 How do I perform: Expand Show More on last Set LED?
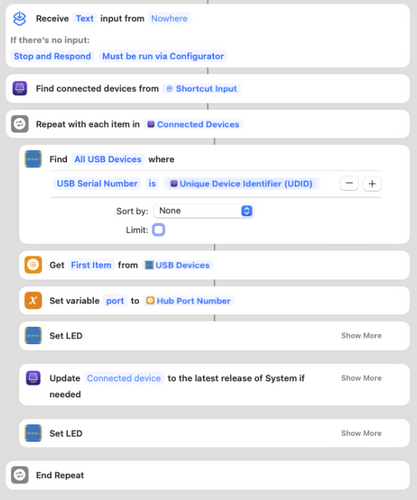[361, 433]
